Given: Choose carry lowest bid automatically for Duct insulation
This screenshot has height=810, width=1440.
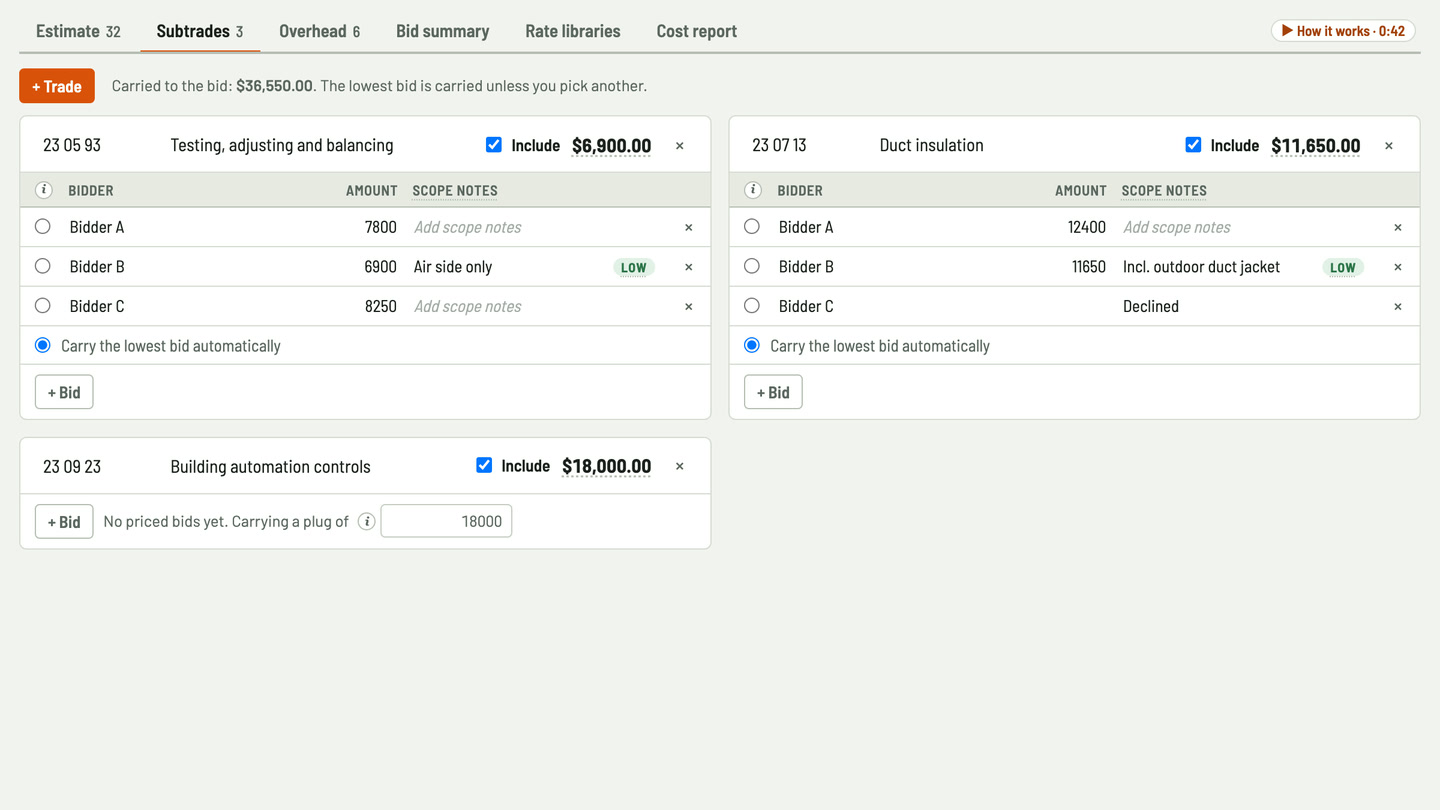Looking at the screenshot, I should click(x=752, y=345).
